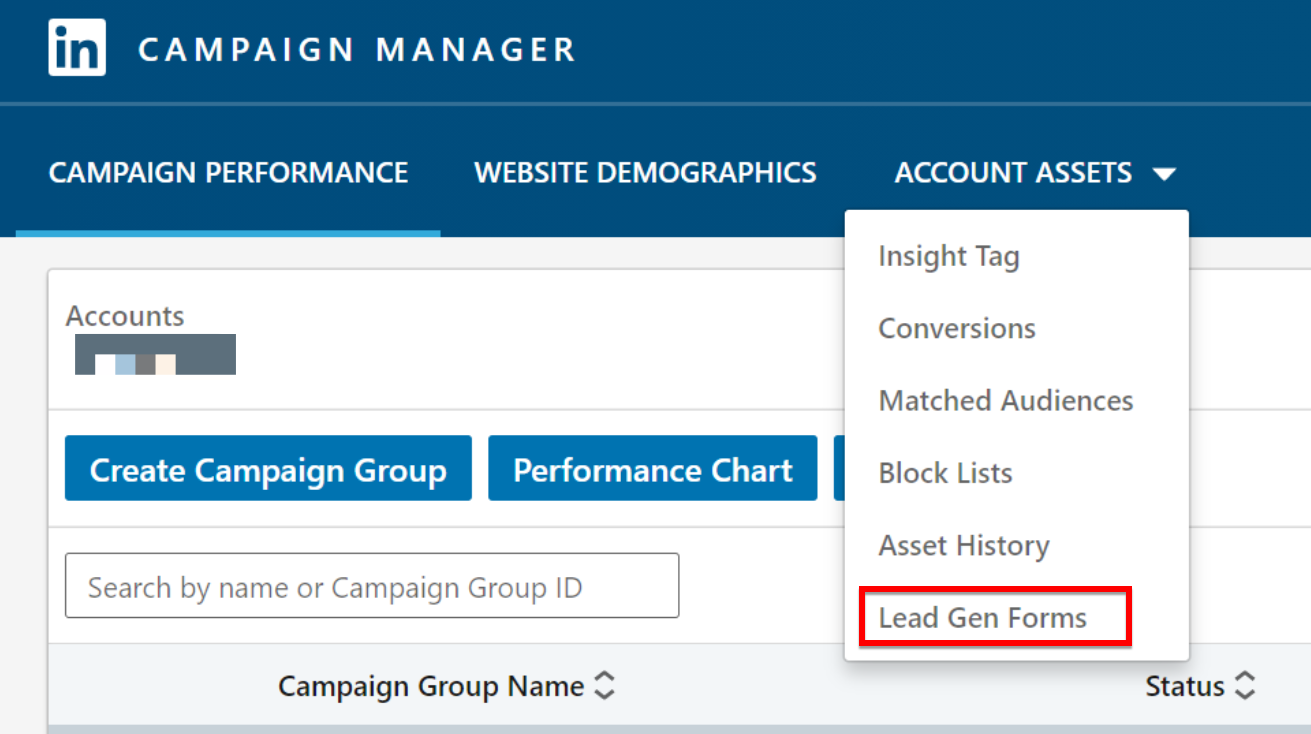Viewport: 1311px width, 734px height.
Task: Click the Status column header text
Action: pyautogui.click(x=1184, y=686)
